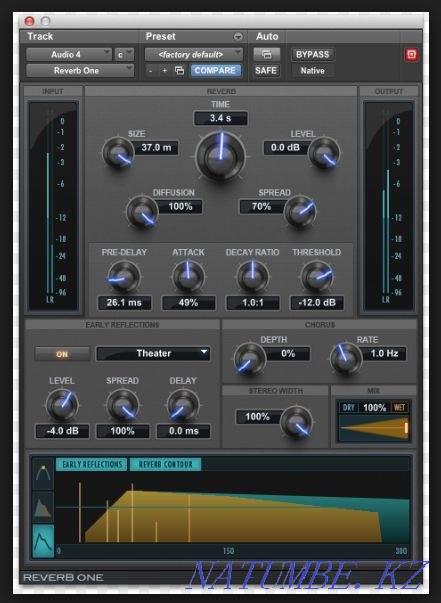Show the reverb contour graph view icon
This screenshot has height=603, width=441.
[43, 540]
